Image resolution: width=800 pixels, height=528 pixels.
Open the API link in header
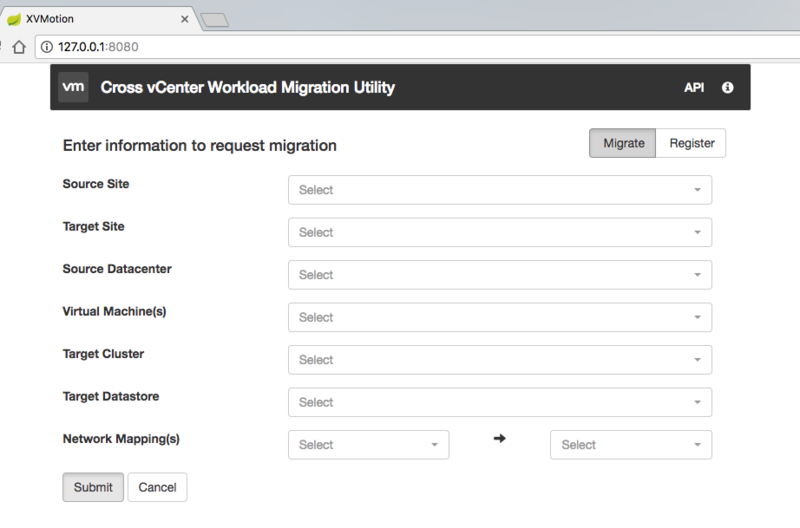pos(694,88)
